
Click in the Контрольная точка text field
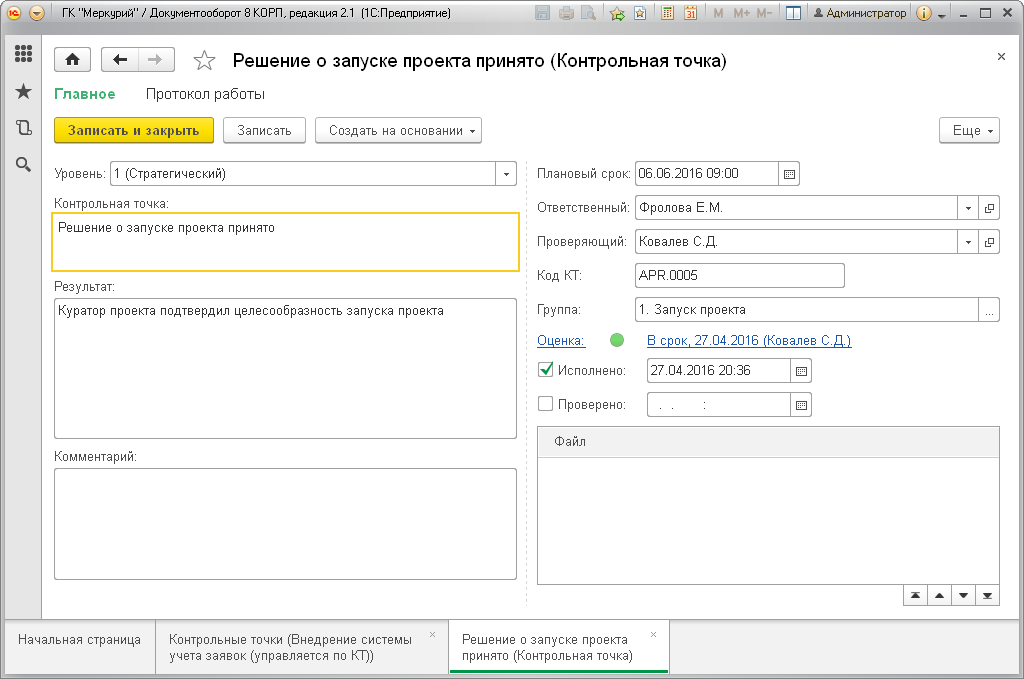click(285, 242)
